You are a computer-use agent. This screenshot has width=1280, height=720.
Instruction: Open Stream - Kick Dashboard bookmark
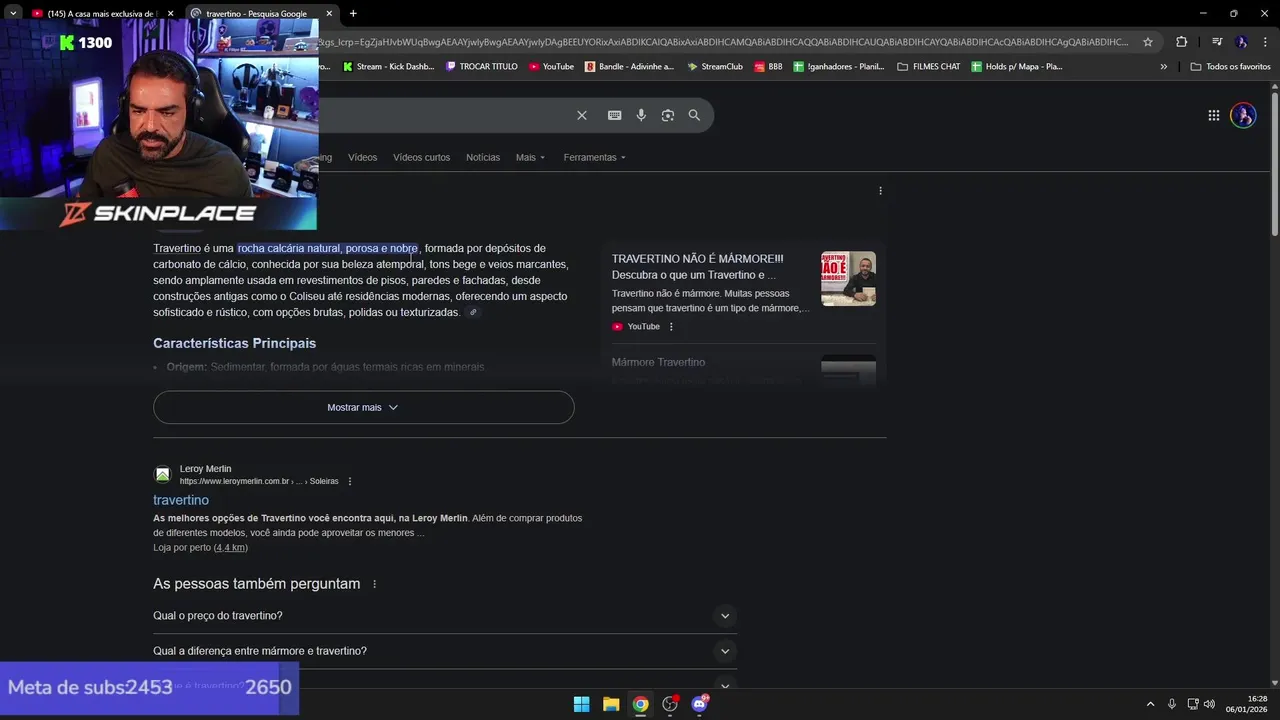388,66
